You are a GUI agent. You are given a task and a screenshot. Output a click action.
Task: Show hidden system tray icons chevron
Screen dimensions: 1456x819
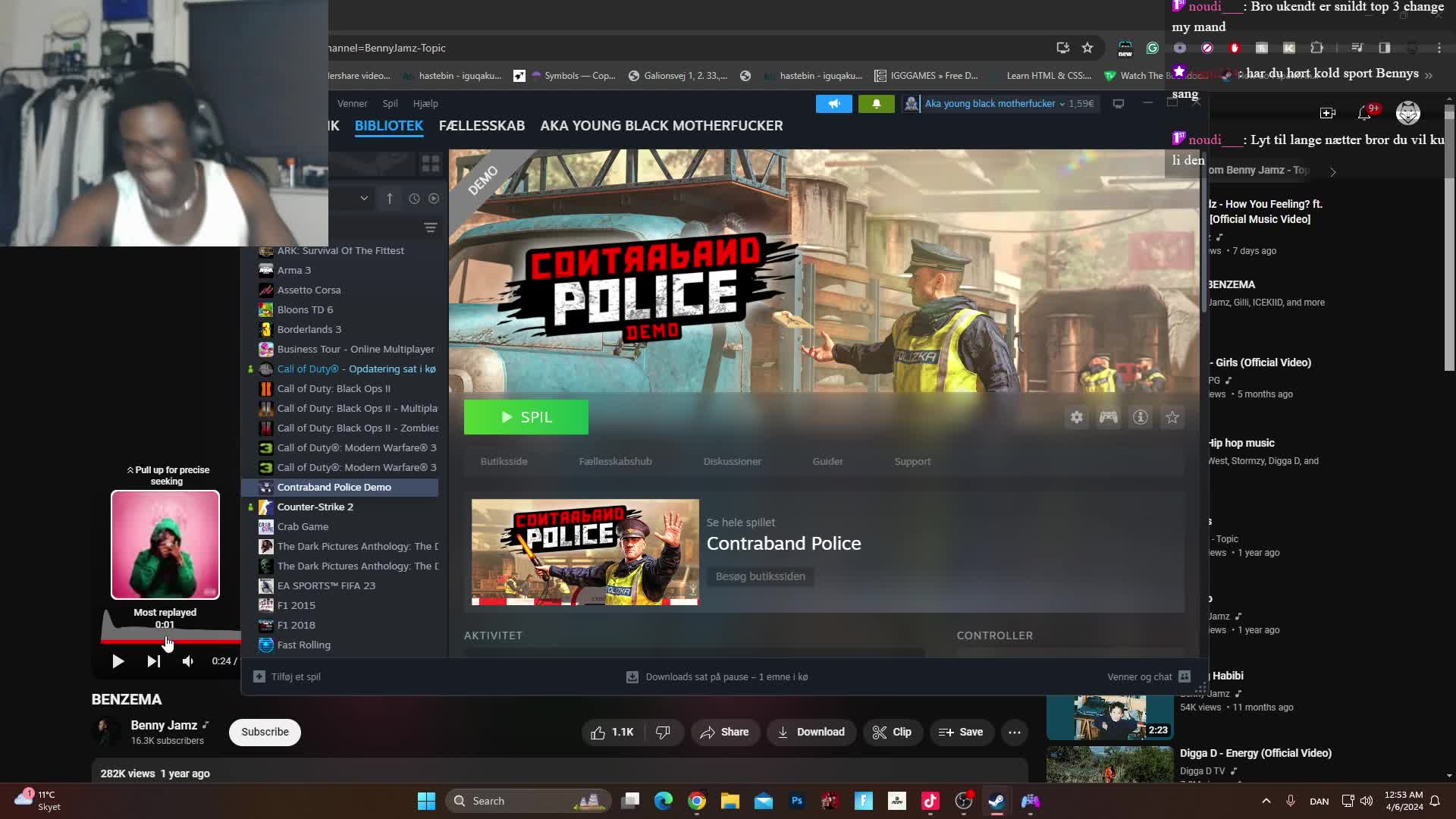pyautogui.click(x=1266, y=801)
